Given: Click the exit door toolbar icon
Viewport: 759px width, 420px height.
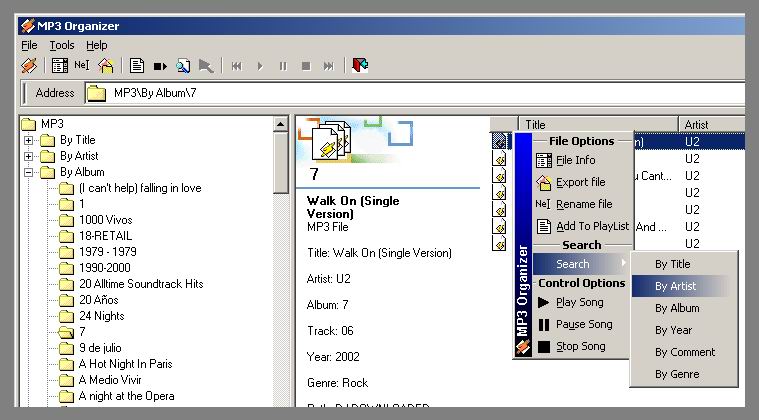Looking at the screenshot, I should 360,65.
